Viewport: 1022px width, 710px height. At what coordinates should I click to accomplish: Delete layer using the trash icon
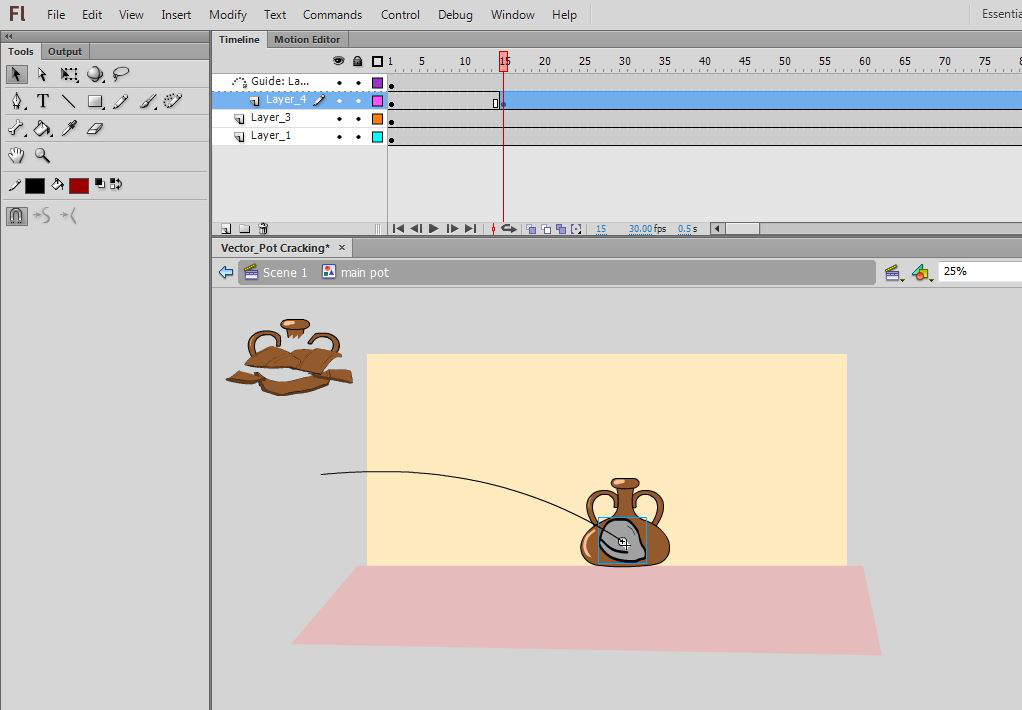click(x=263, y=229)
